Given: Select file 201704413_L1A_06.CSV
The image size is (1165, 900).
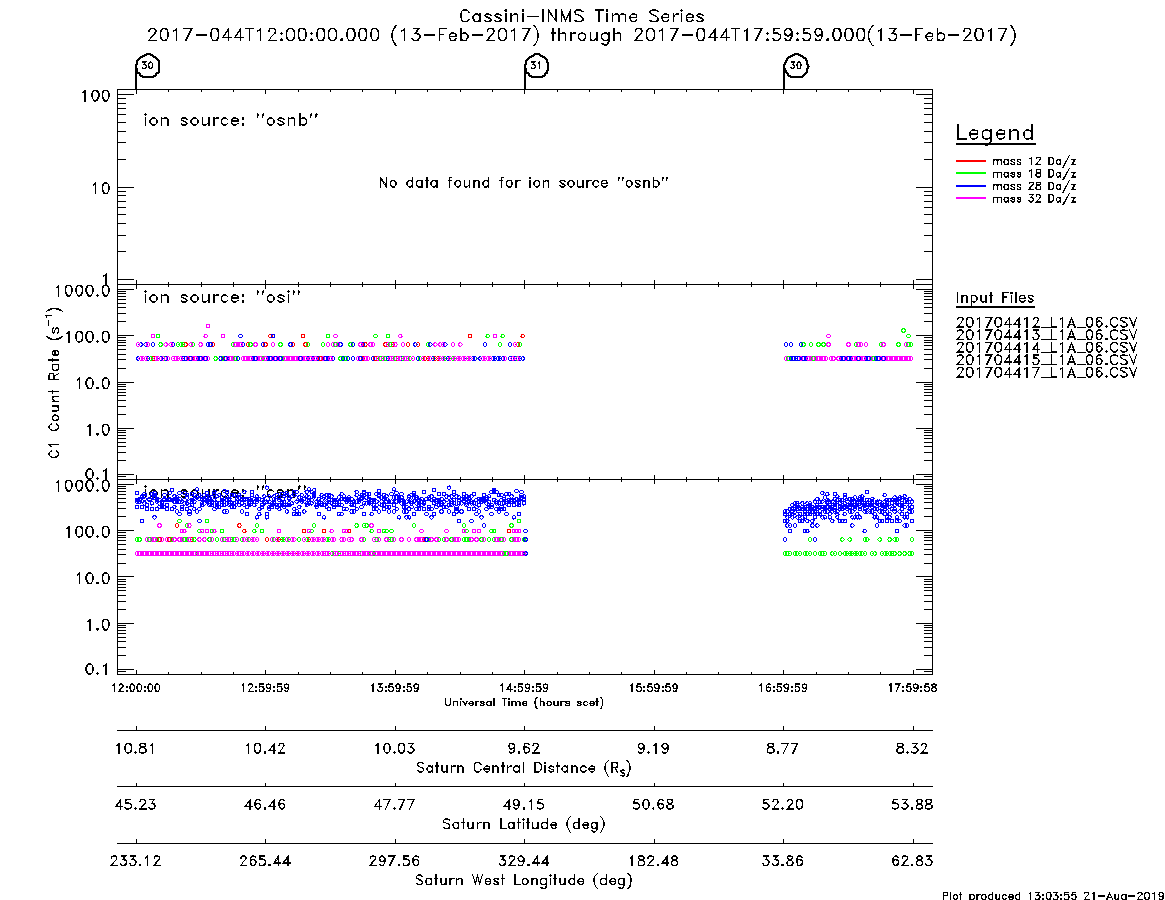Looking at the screenshot, I should [x=1046, y=335].
